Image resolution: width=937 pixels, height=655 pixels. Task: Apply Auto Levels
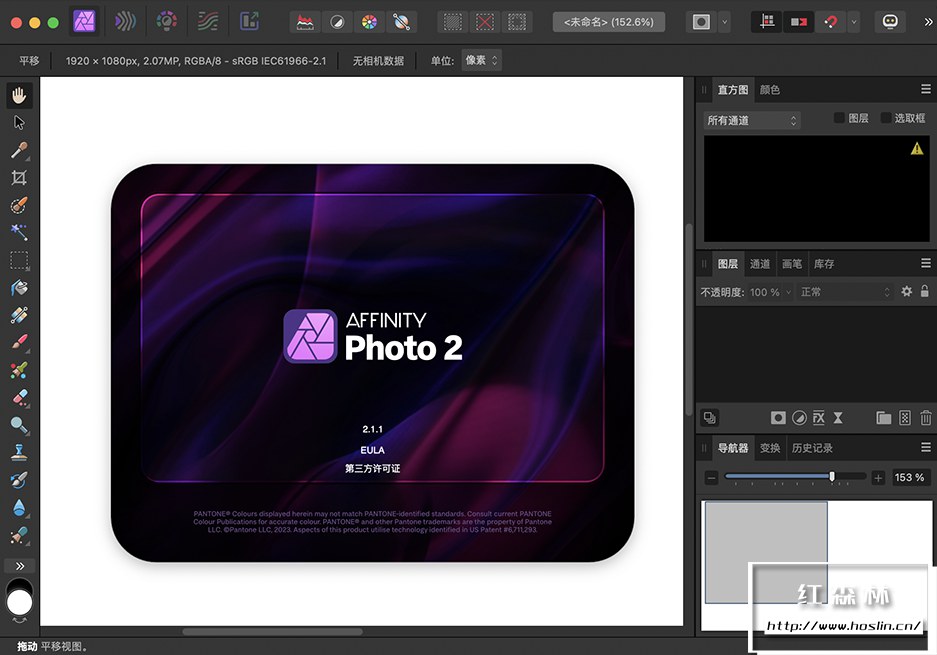[305, 23]
